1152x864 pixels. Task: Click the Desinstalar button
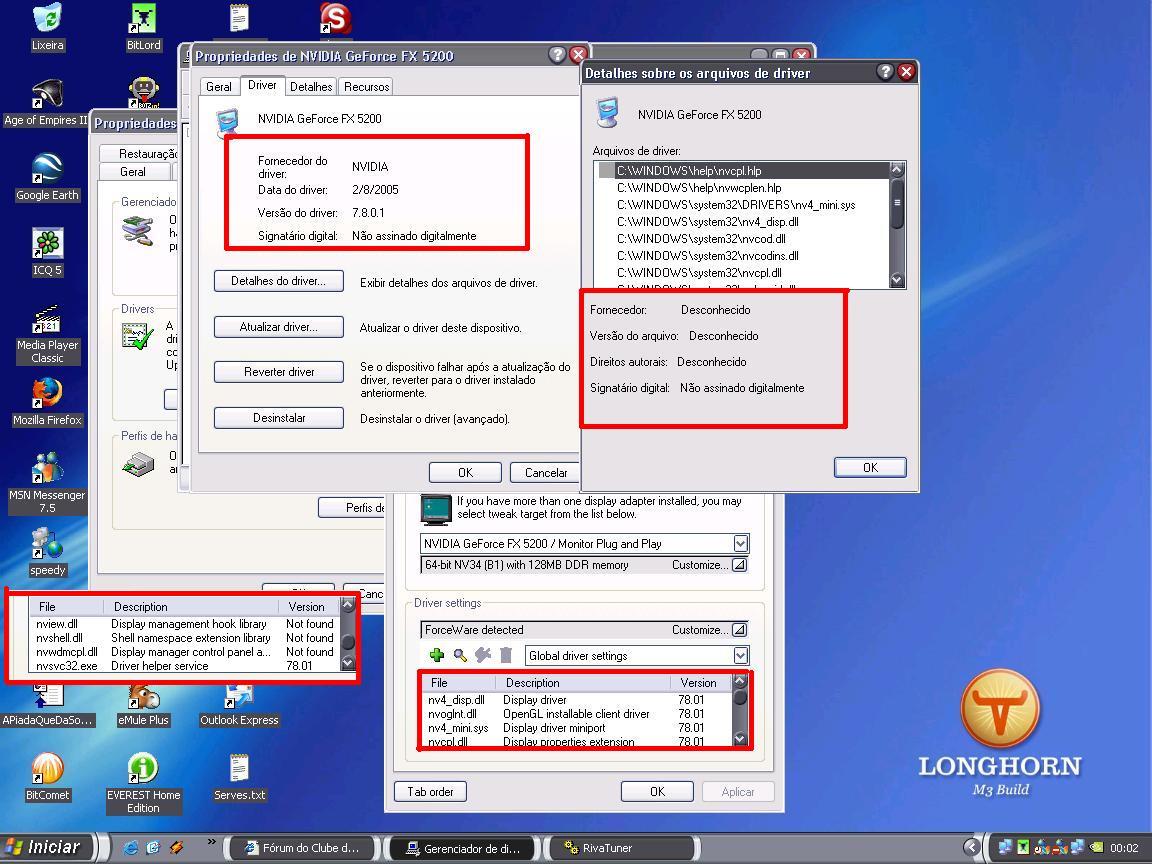[278, 417]
